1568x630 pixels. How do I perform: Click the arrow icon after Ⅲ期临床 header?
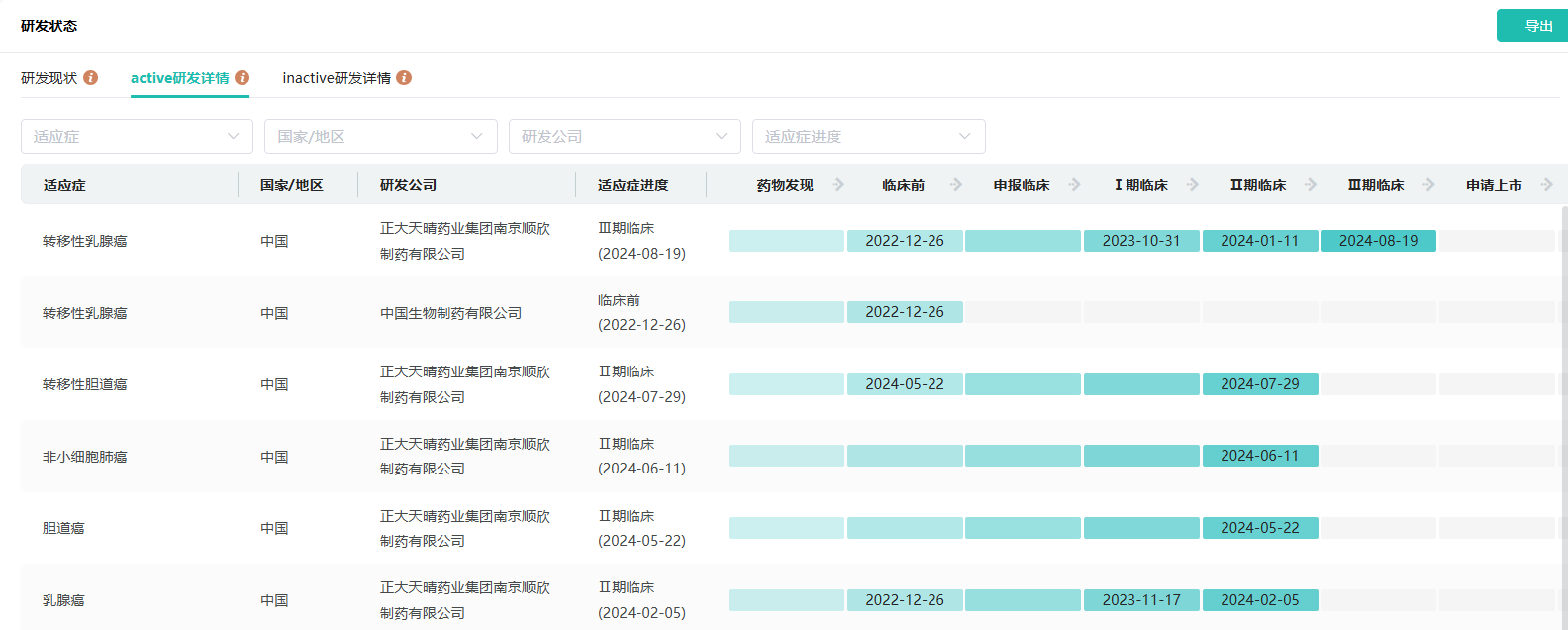pos(1428,185)
